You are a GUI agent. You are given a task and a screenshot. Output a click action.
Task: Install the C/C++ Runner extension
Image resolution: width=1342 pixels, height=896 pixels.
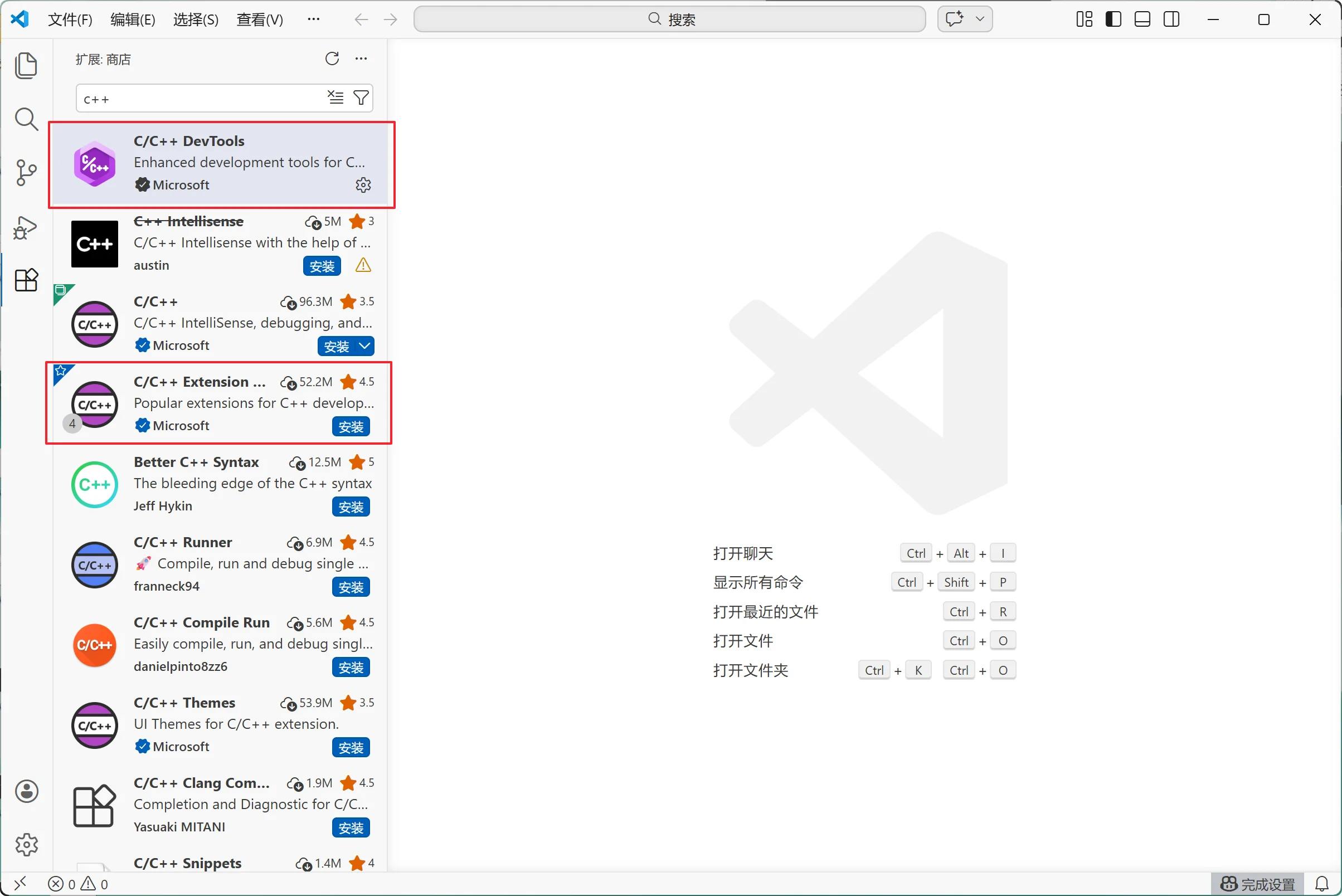[x=351, y=587]
